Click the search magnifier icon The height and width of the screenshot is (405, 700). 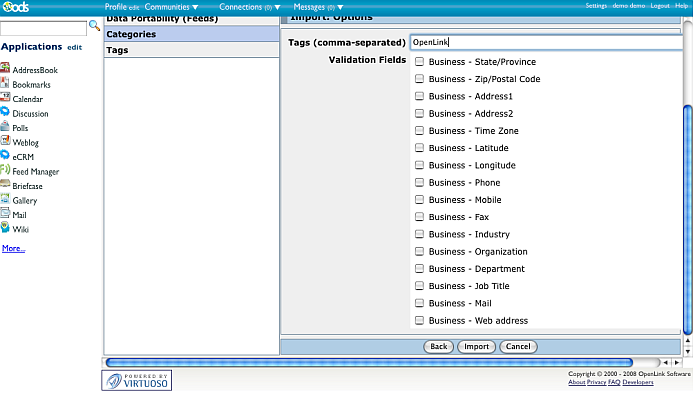95,26
